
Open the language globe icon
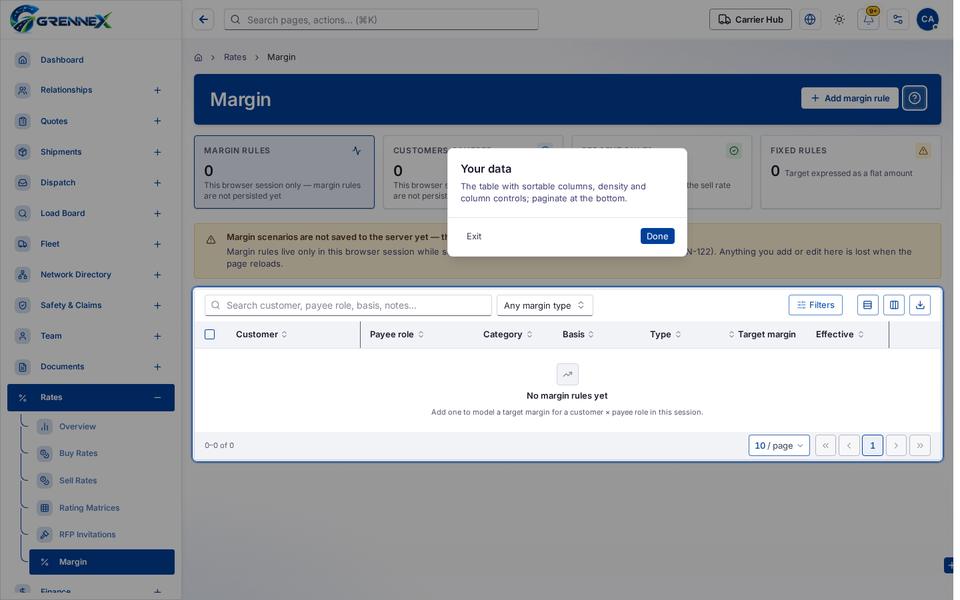810,20
